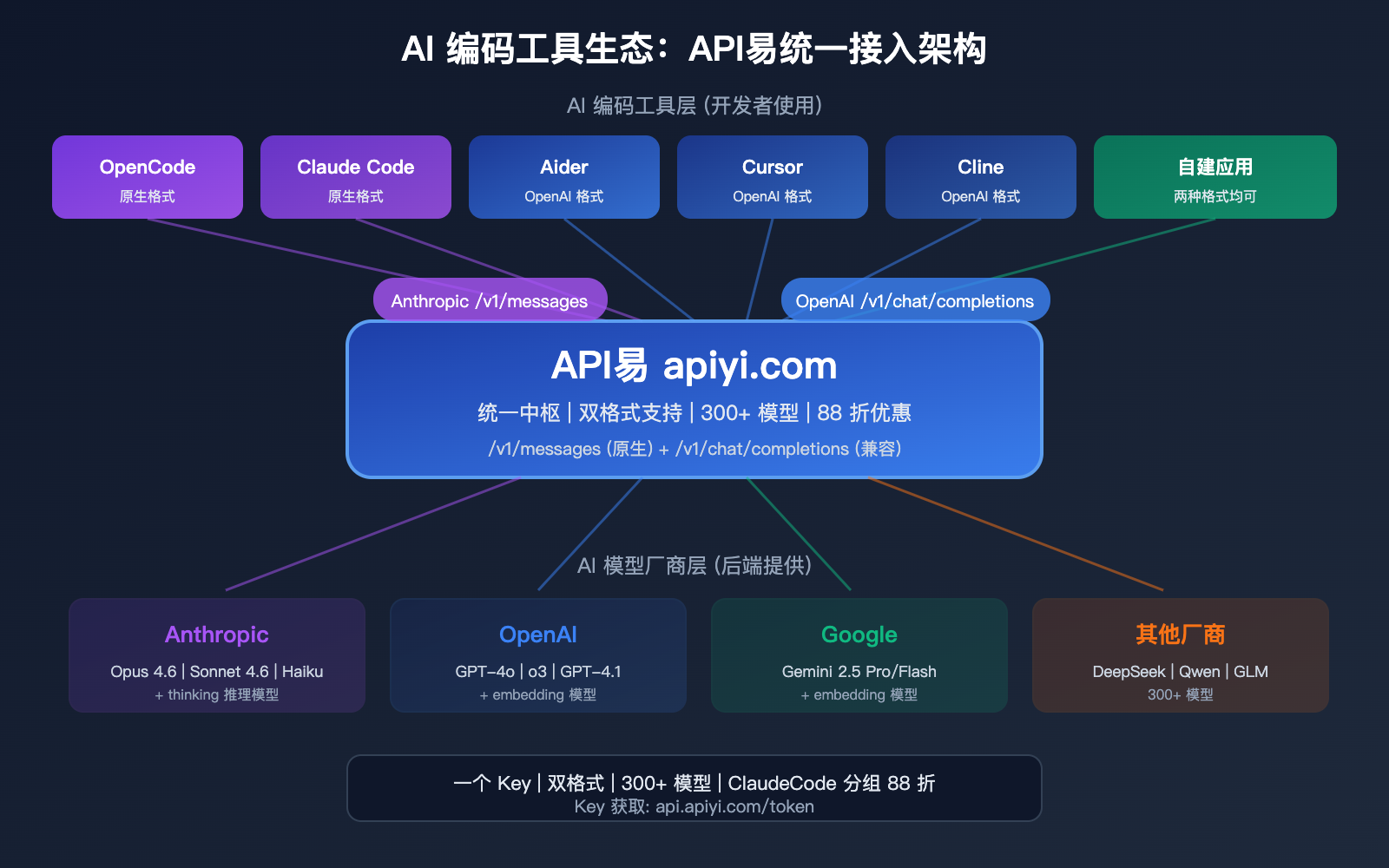Click the Anthropic vendor card
1389x868 pixels.
(x=216, y=655)
